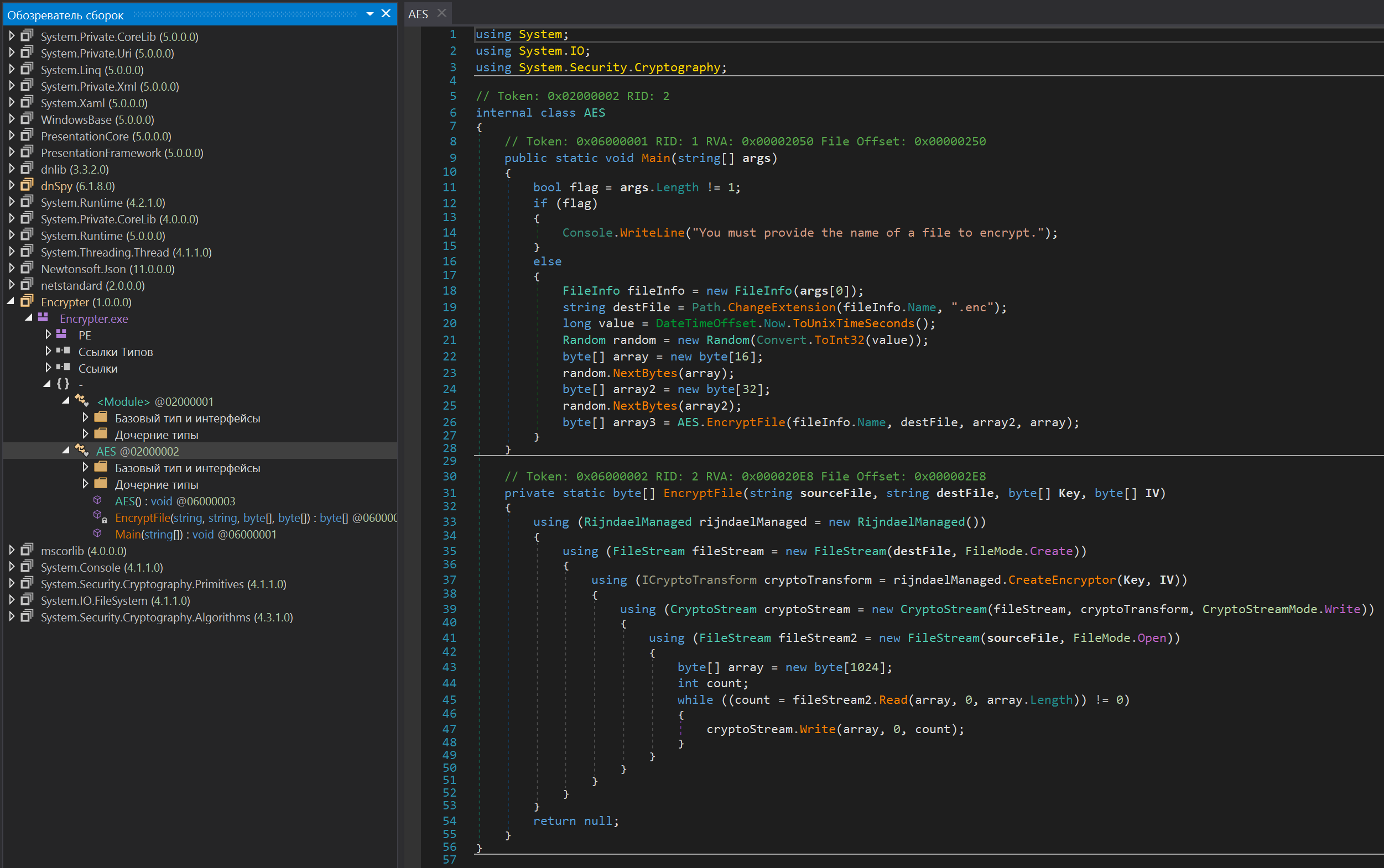Select PresentationFramework (5.0.0.0) assembly
This screenshot has width=1384, height=868.
pos(122,153)
